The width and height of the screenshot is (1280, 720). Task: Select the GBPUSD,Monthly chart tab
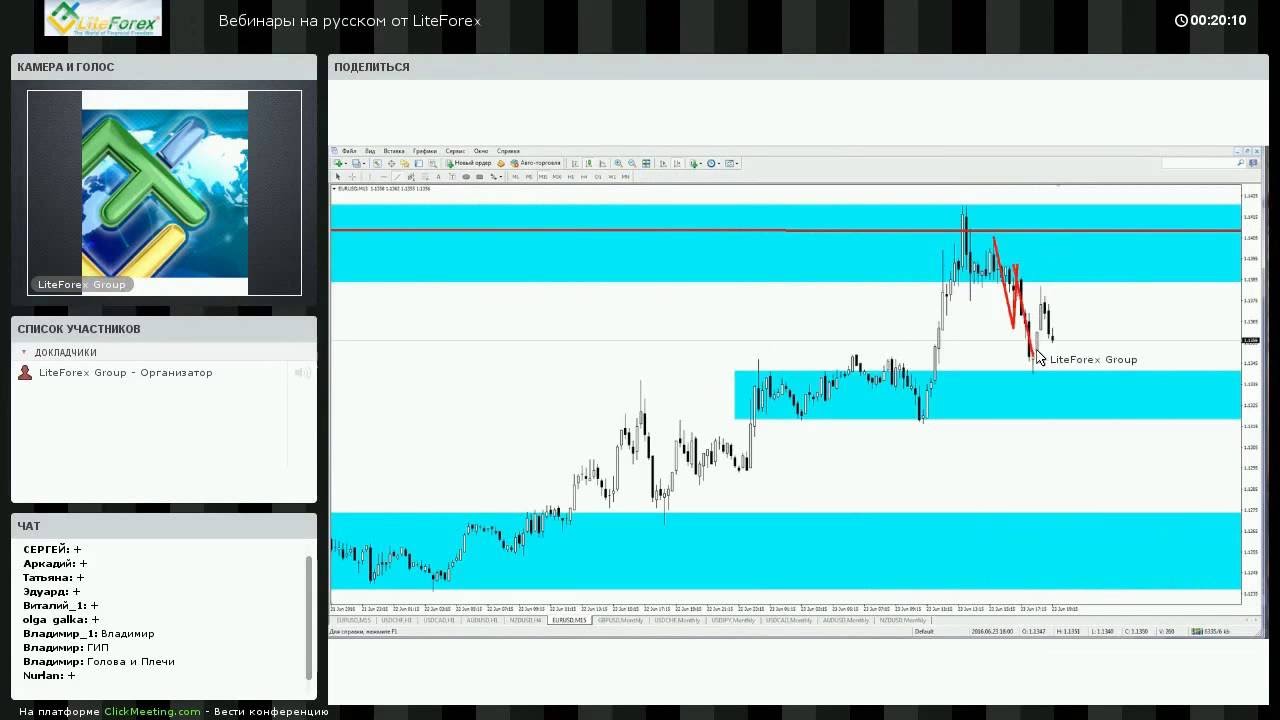pos(621,620)
